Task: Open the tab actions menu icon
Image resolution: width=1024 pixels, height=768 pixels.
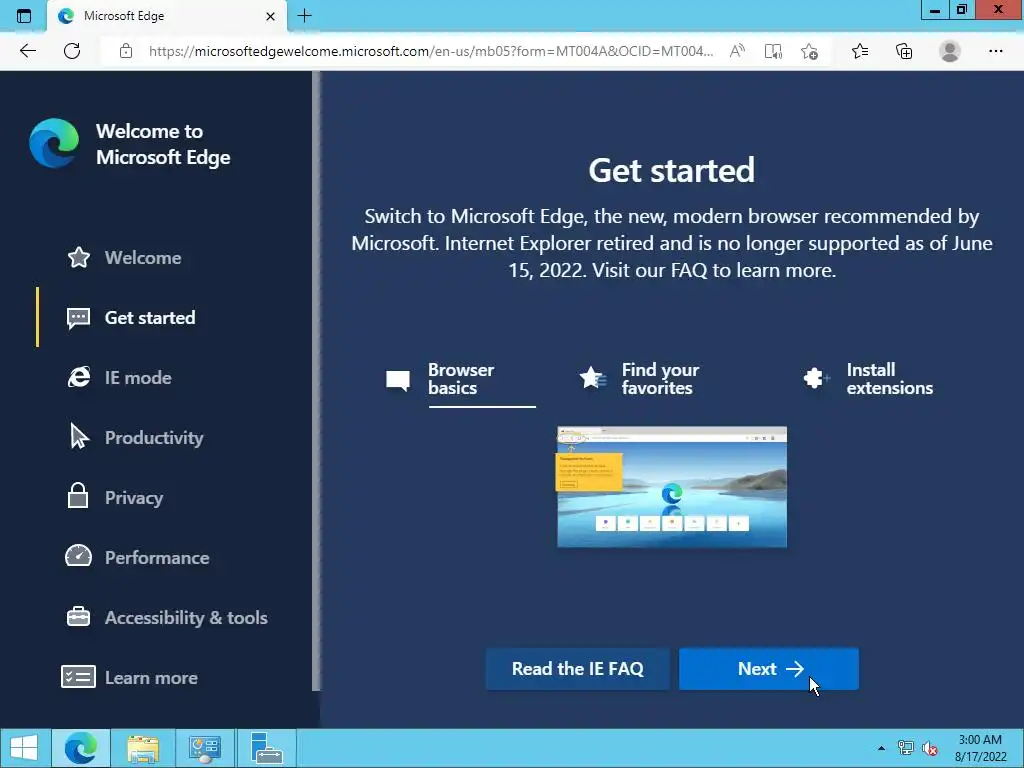Action: (x=24, y=16)
